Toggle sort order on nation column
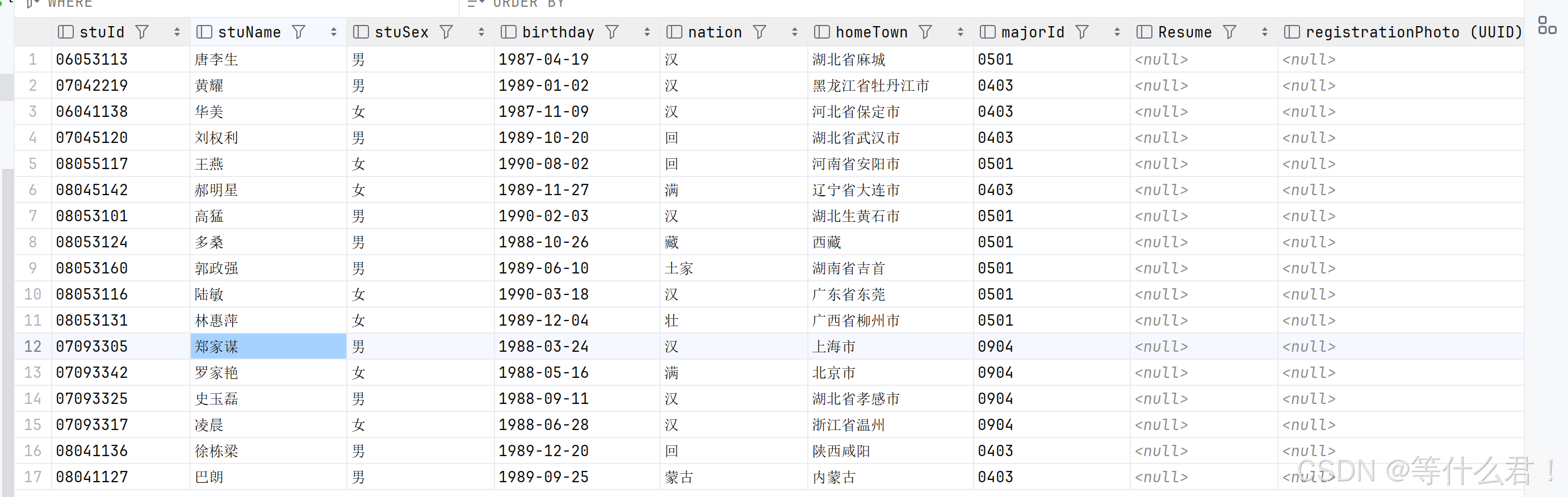The image size is (1568, 497). click(x=794, y=32)
